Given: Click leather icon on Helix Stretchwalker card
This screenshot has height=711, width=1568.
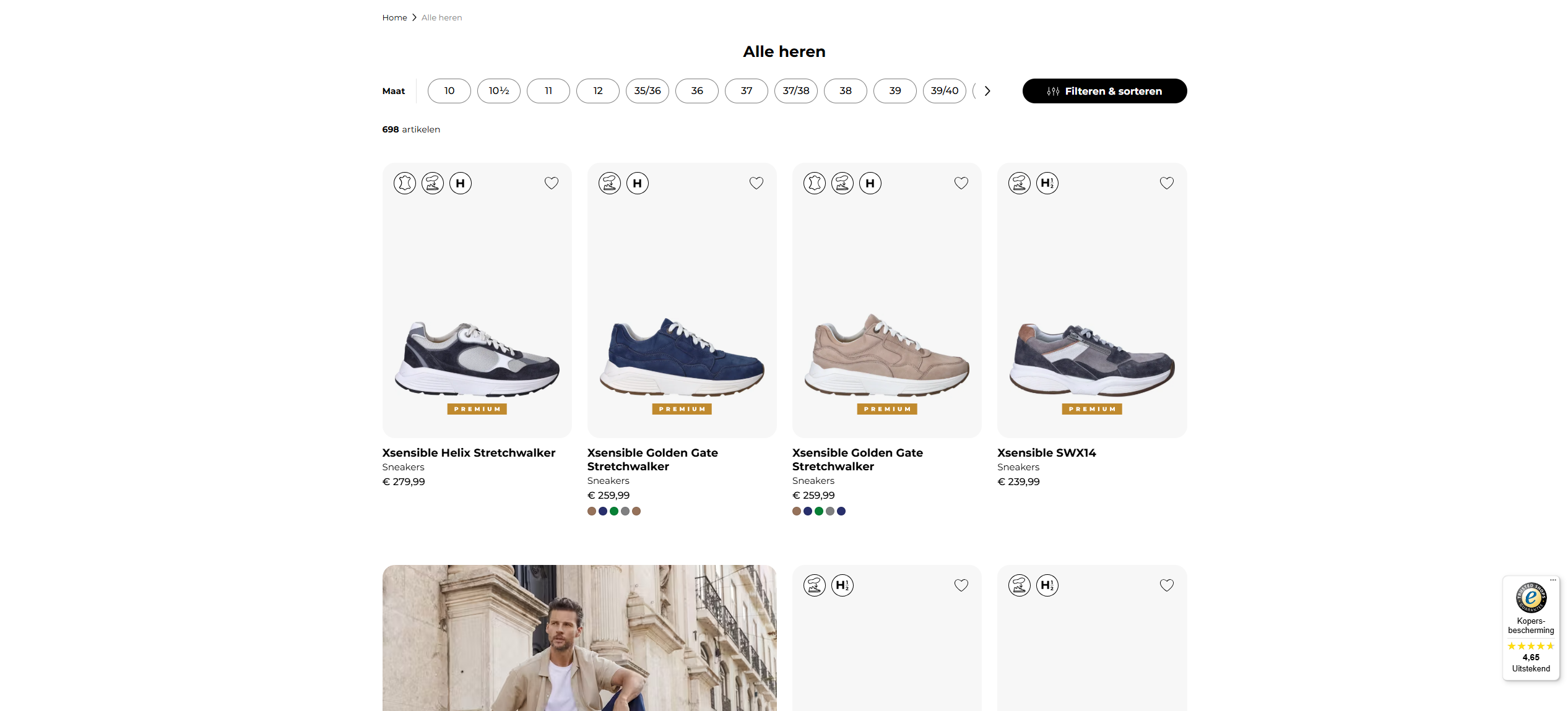Looking at the screenshot, I should (405, 183).
